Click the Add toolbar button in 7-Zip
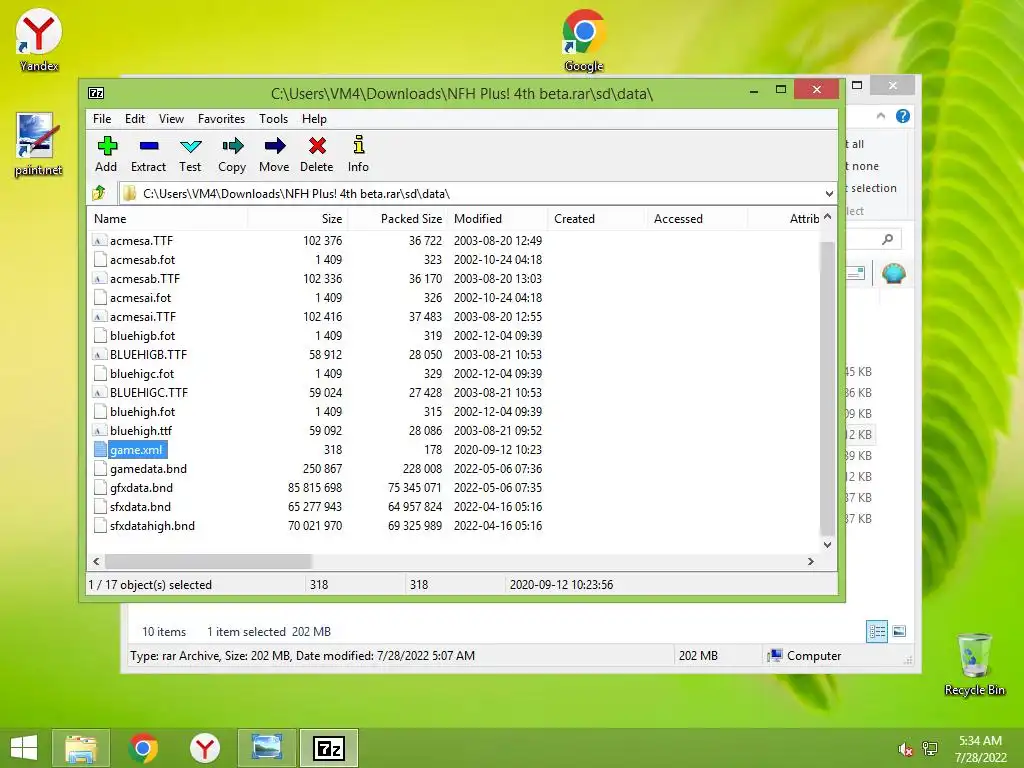 coord(106,154)
